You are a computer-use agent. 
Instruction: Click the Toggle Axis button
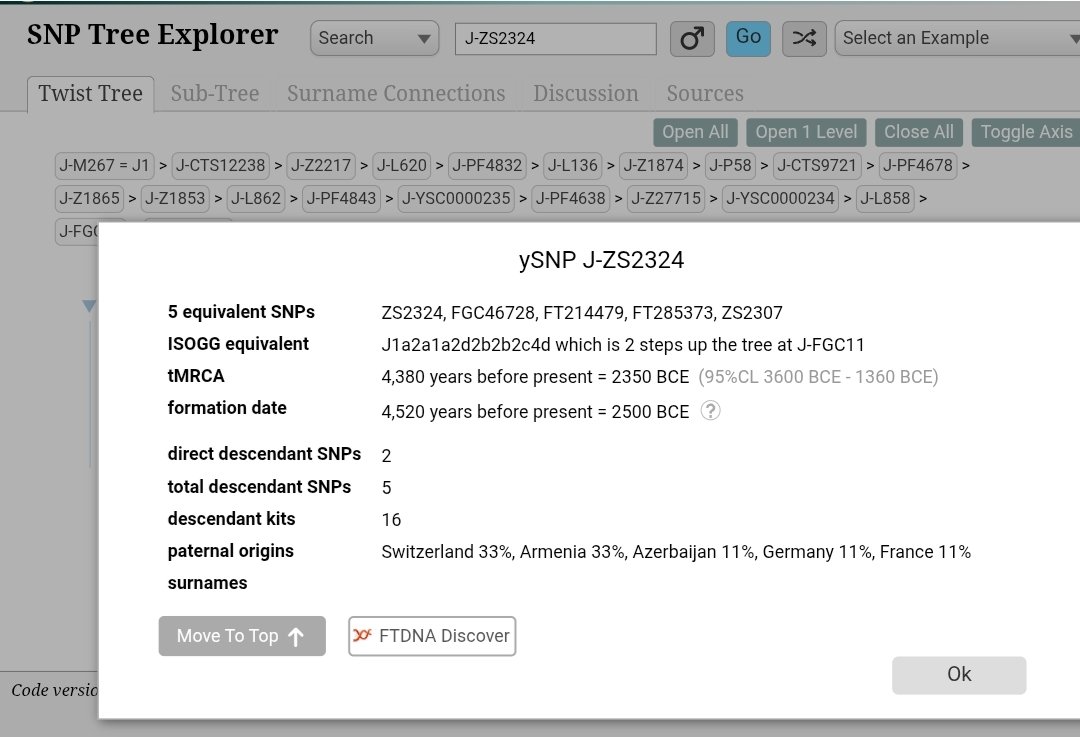point(1026,132)
